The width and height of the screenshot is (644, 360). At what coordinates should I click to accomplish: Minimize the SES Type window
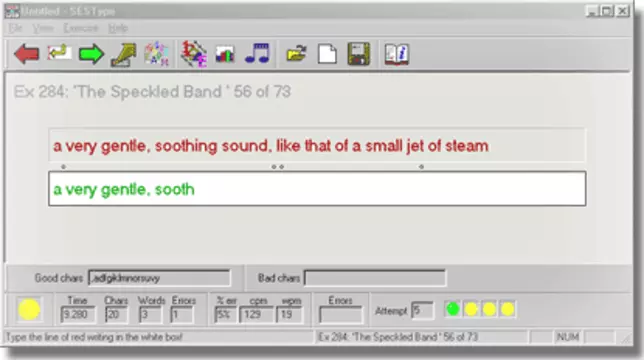[x=592, y=11]
